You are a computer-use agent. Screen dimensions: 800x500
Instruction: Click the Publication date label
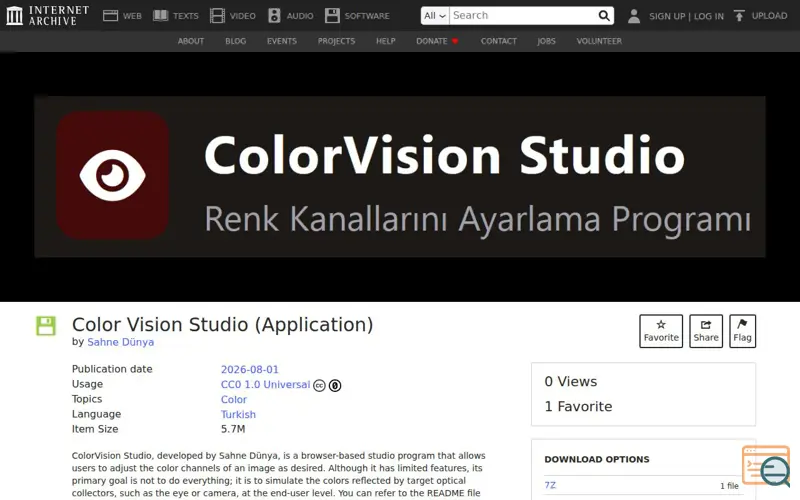tap(112, 369)
